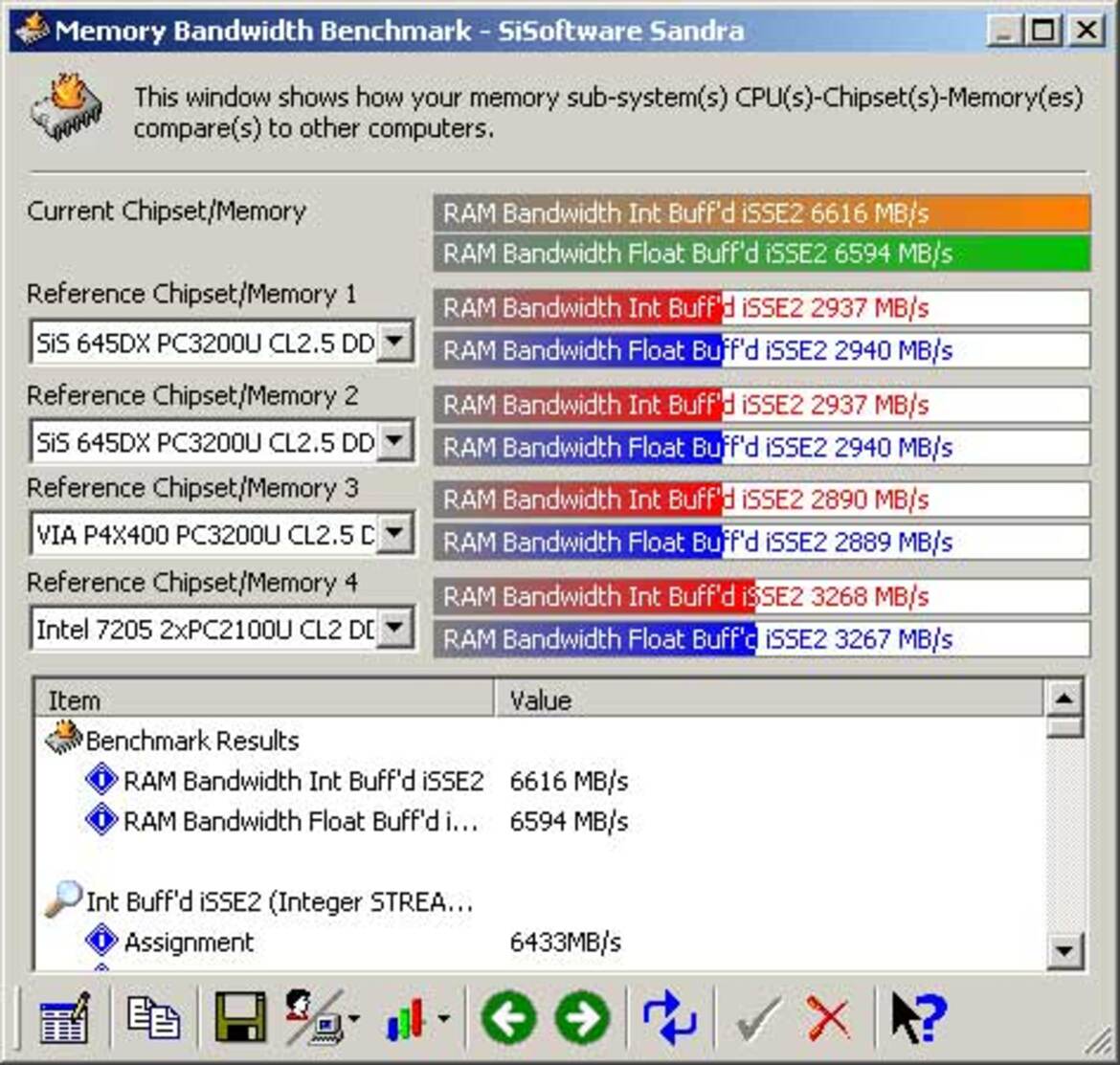Select the RAM Bandwidth Float Buff'd row
The image size is (1120, 1065).
click(301, 821)
